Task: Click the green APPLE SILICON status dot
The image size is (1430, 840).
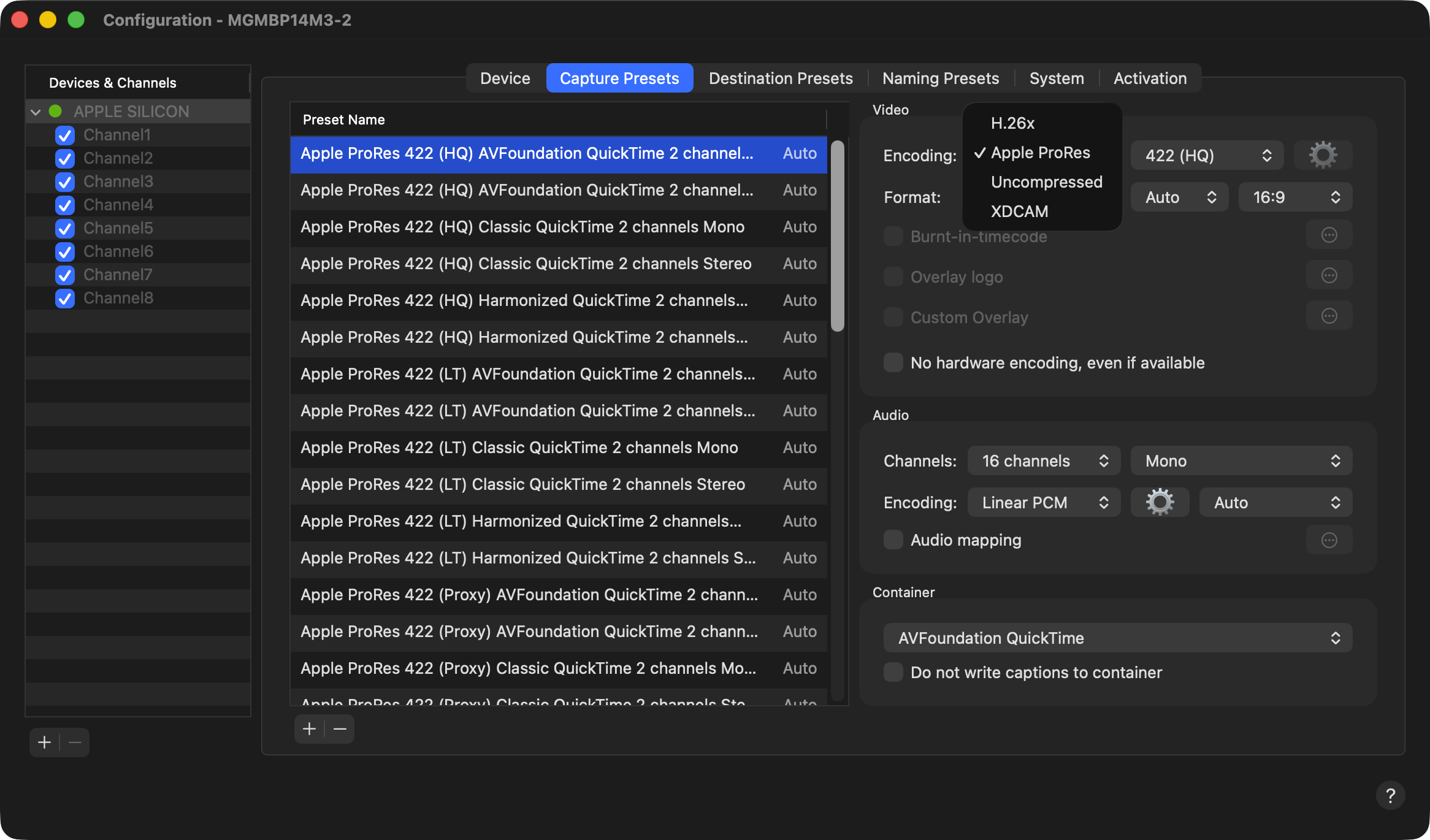Action: (55, 112)
